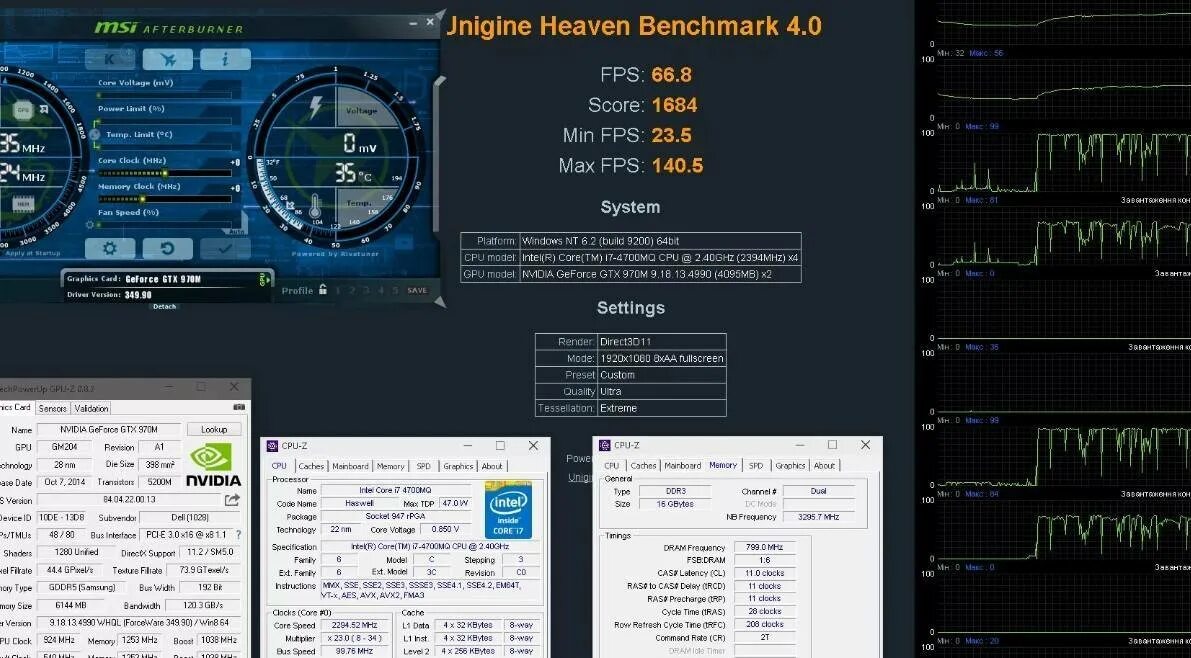Open the Validation tab in GPU-Z
The image size is (1191, 658).
coord(91,408)
